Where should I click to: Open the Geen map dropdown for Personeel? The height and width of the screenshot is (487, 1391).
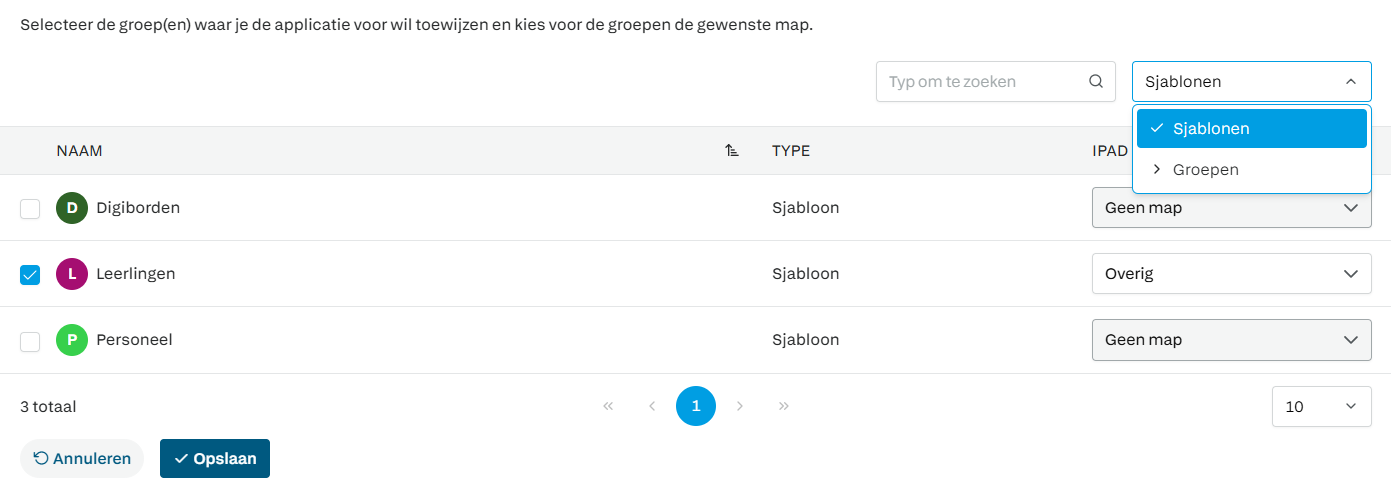click(x=1231, y=340)
